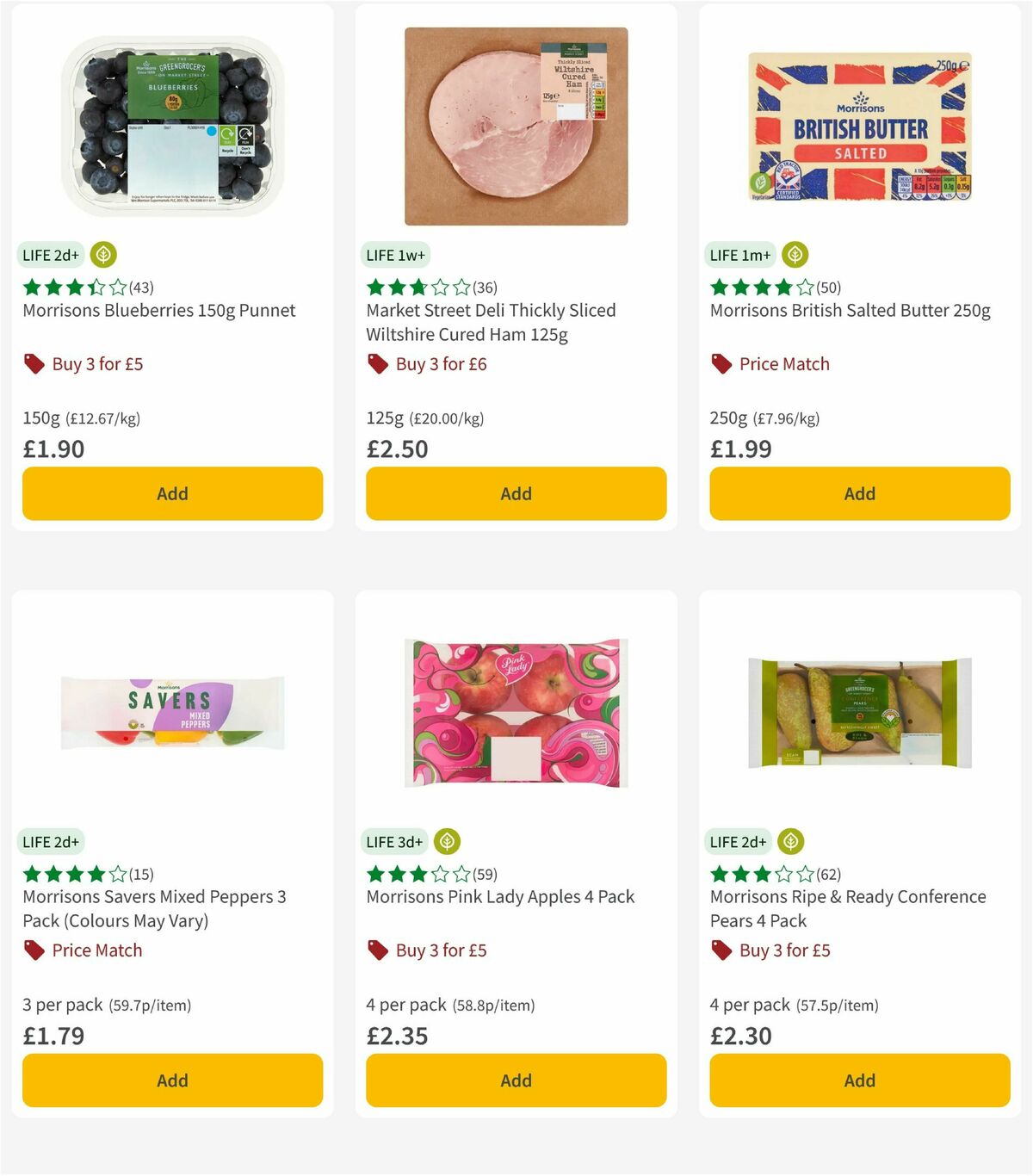Click the red tag icon beside apples' Buy 3 for £5

(x=377, y=950)
